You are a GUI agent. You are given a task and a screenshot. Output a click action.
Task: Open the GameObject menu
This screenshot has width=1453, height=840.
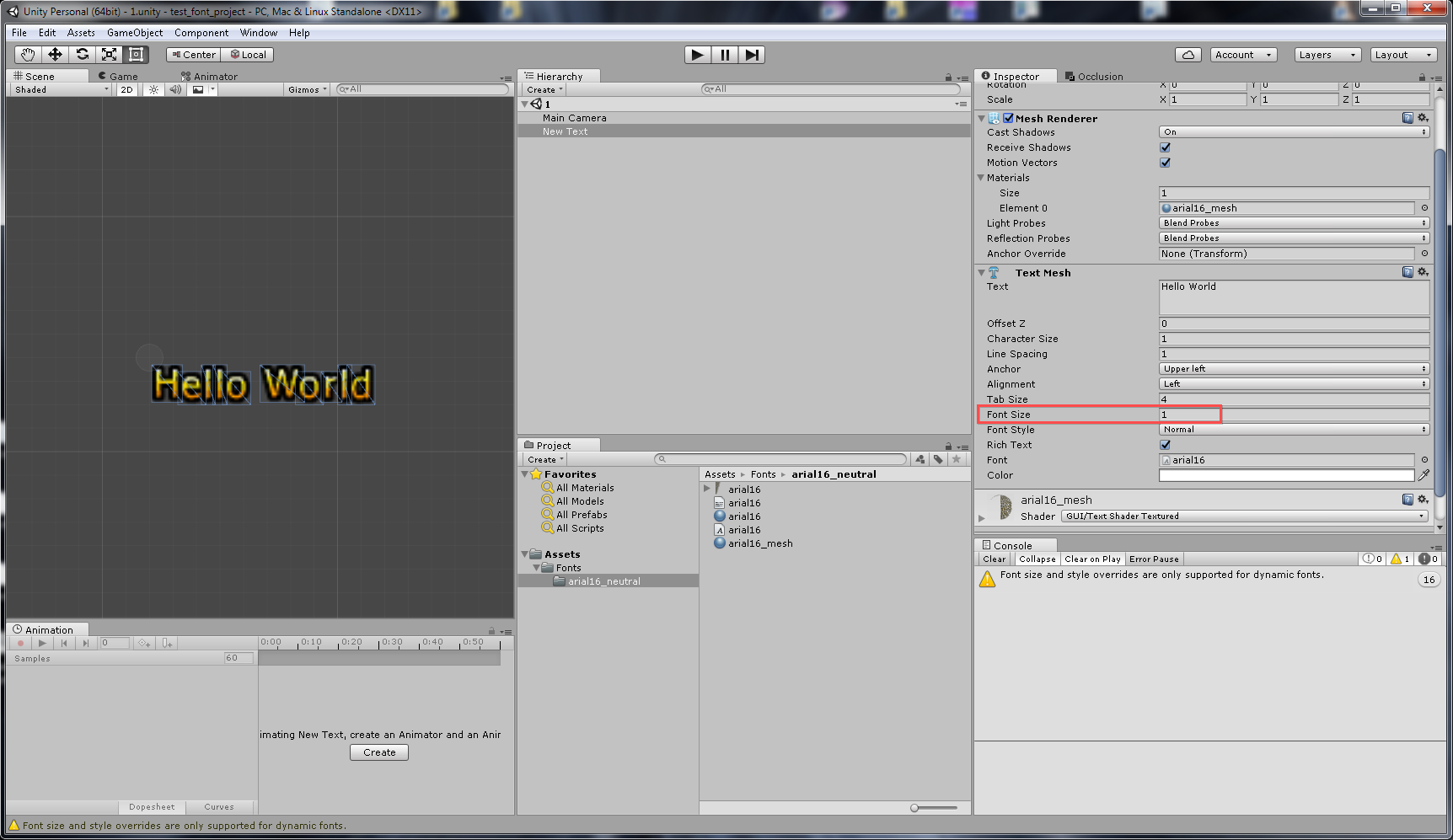click(x=134, y=33)
